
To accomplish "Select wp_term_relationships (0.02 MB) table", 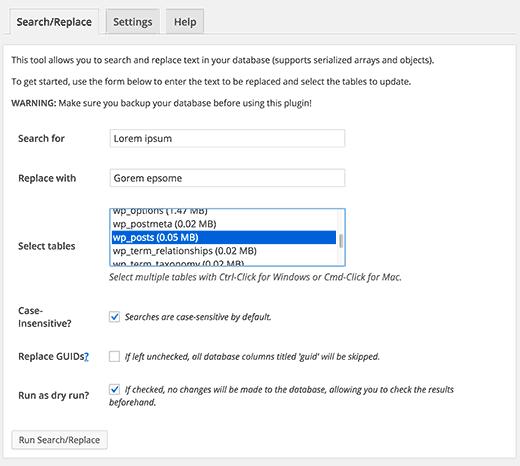I will (224, 251).
